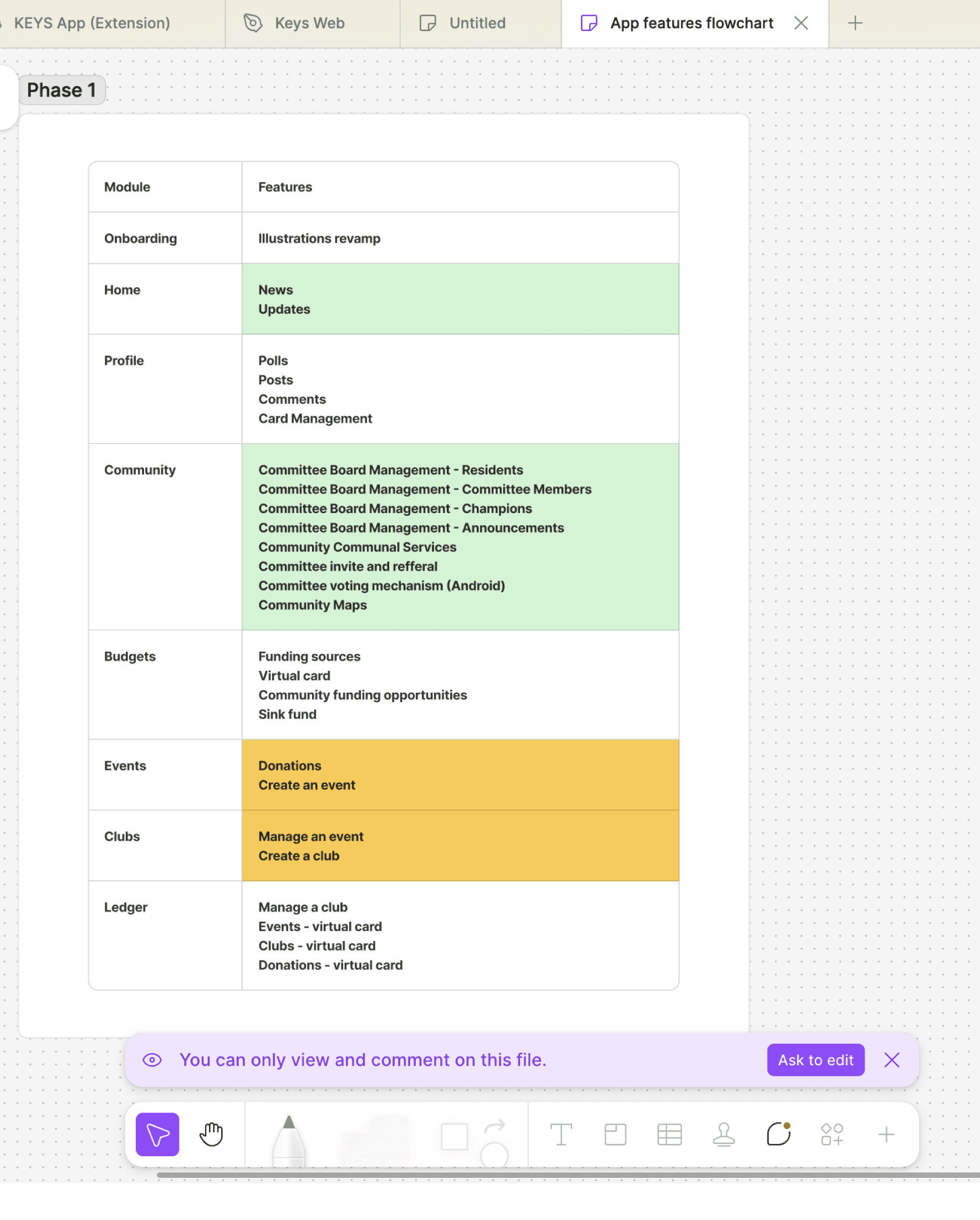Viewport: 980px width, 1220px height.
Task: Select the yellow Manage an event cell
Action: (460, 846)
